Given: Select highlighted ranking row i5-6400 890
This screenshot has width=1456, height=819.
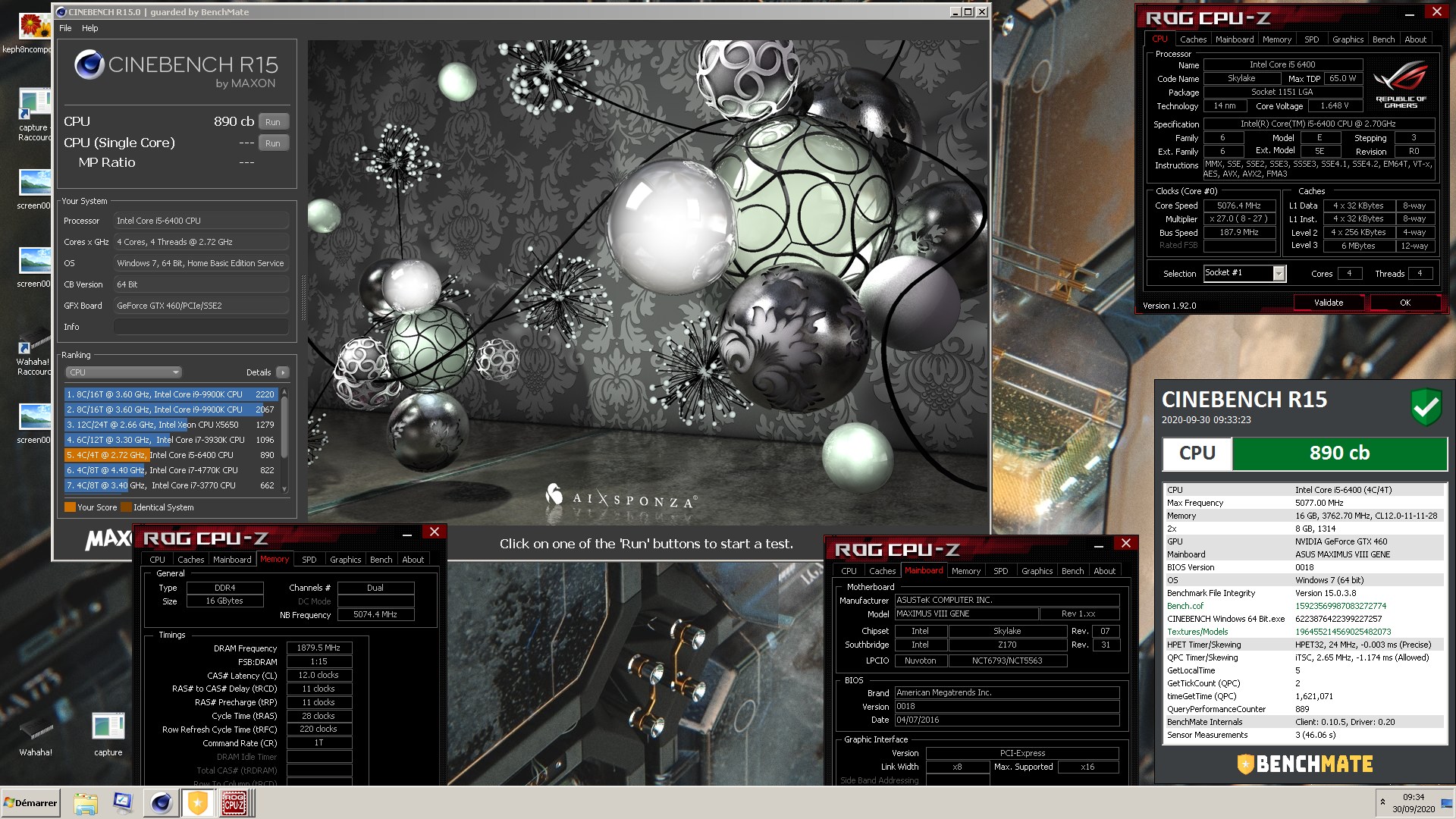Looking at the screenshot, I should pos(171,455).
